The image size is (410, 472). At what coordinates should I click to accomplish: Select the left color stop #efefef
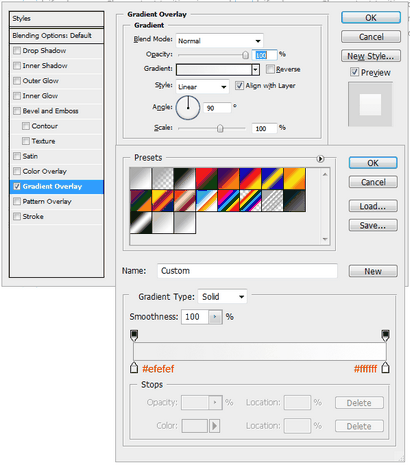tap(134, 368)
